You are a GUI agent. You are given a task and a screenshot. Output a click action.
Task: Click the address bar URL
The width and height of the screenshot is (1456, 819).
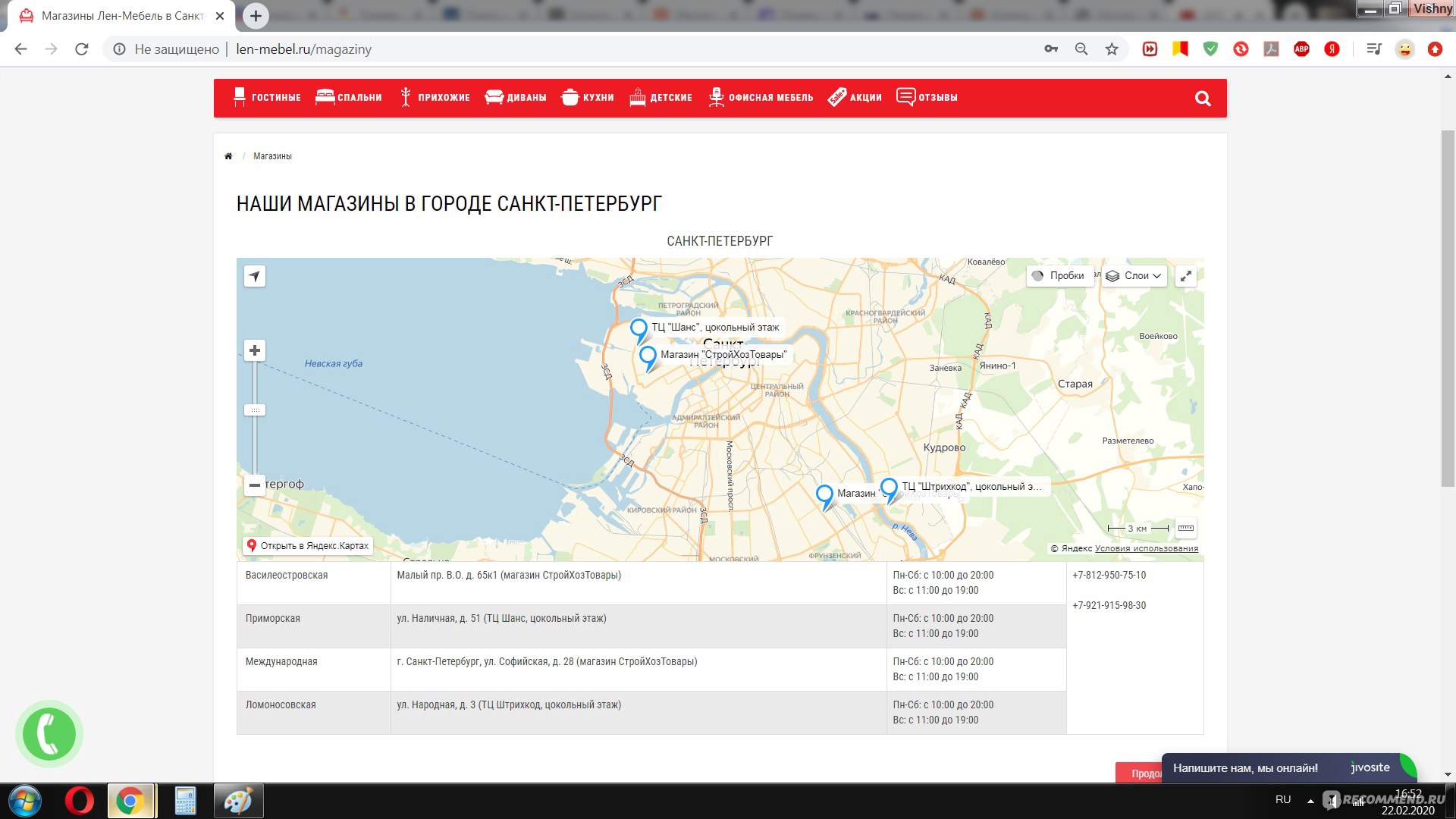point(304,49)
